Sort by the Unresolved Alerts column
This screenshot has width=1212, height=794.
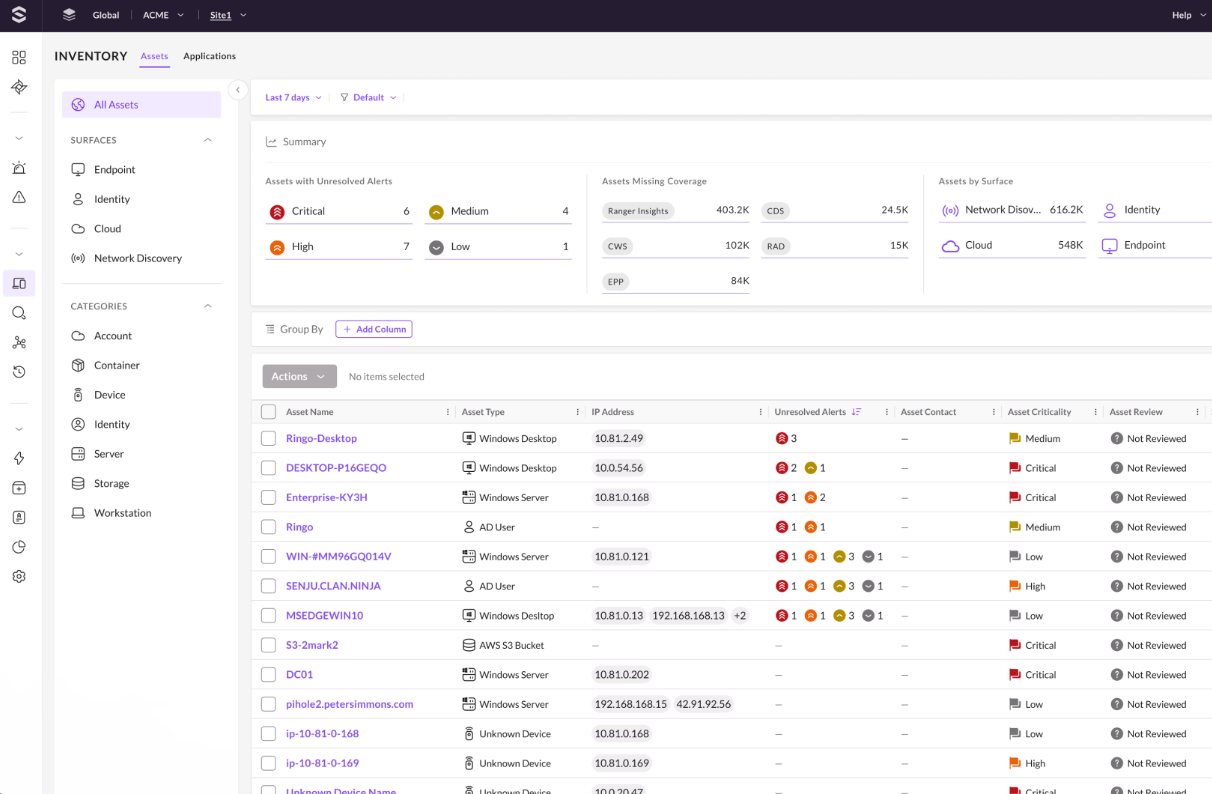pos(857,412)
